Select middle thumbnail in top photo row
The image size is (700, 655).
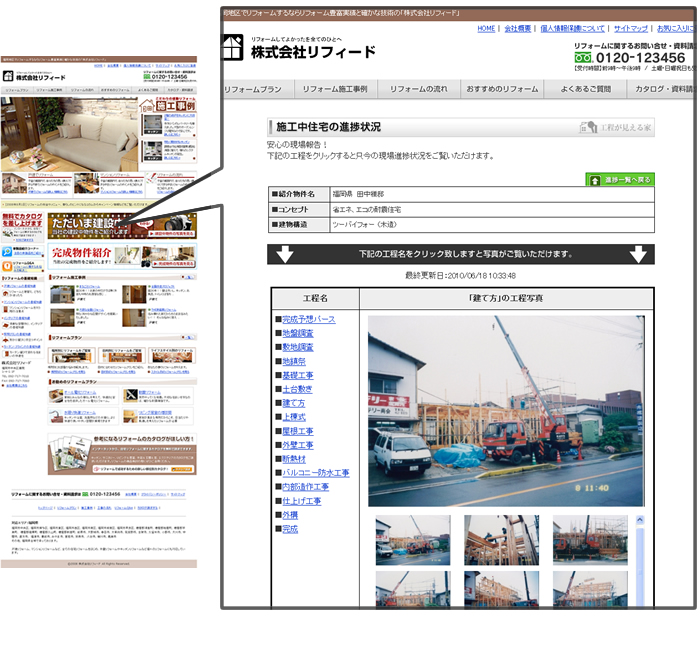501,540
